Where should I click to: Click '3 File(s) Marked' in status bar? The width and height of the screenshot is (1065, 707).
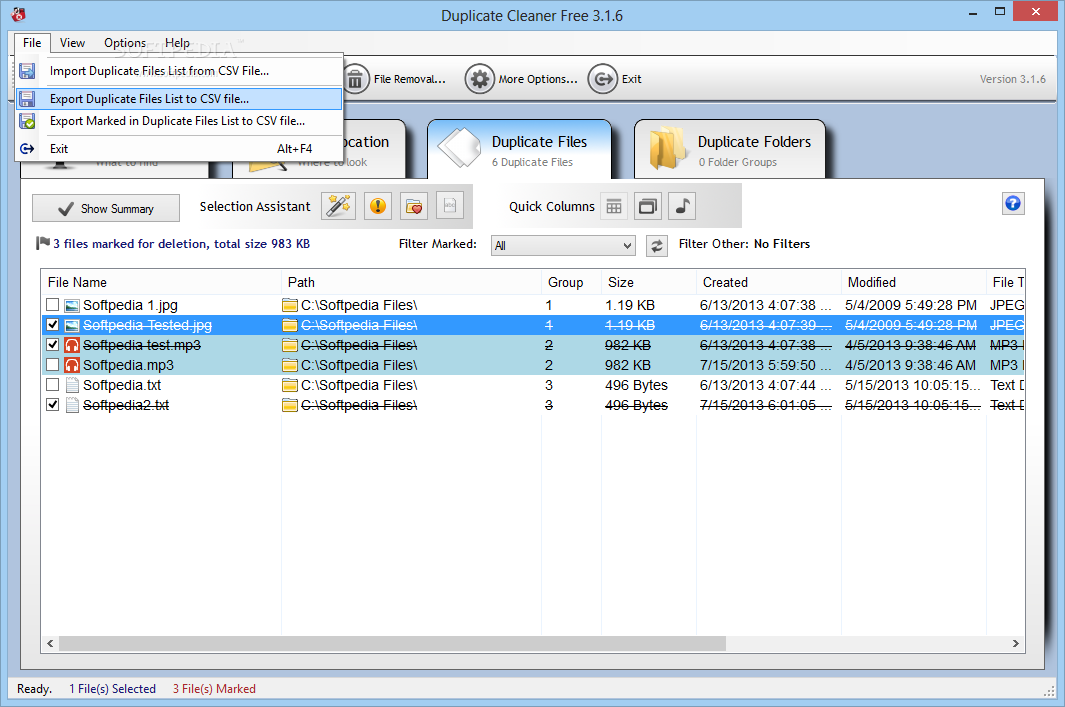[214, 689]
